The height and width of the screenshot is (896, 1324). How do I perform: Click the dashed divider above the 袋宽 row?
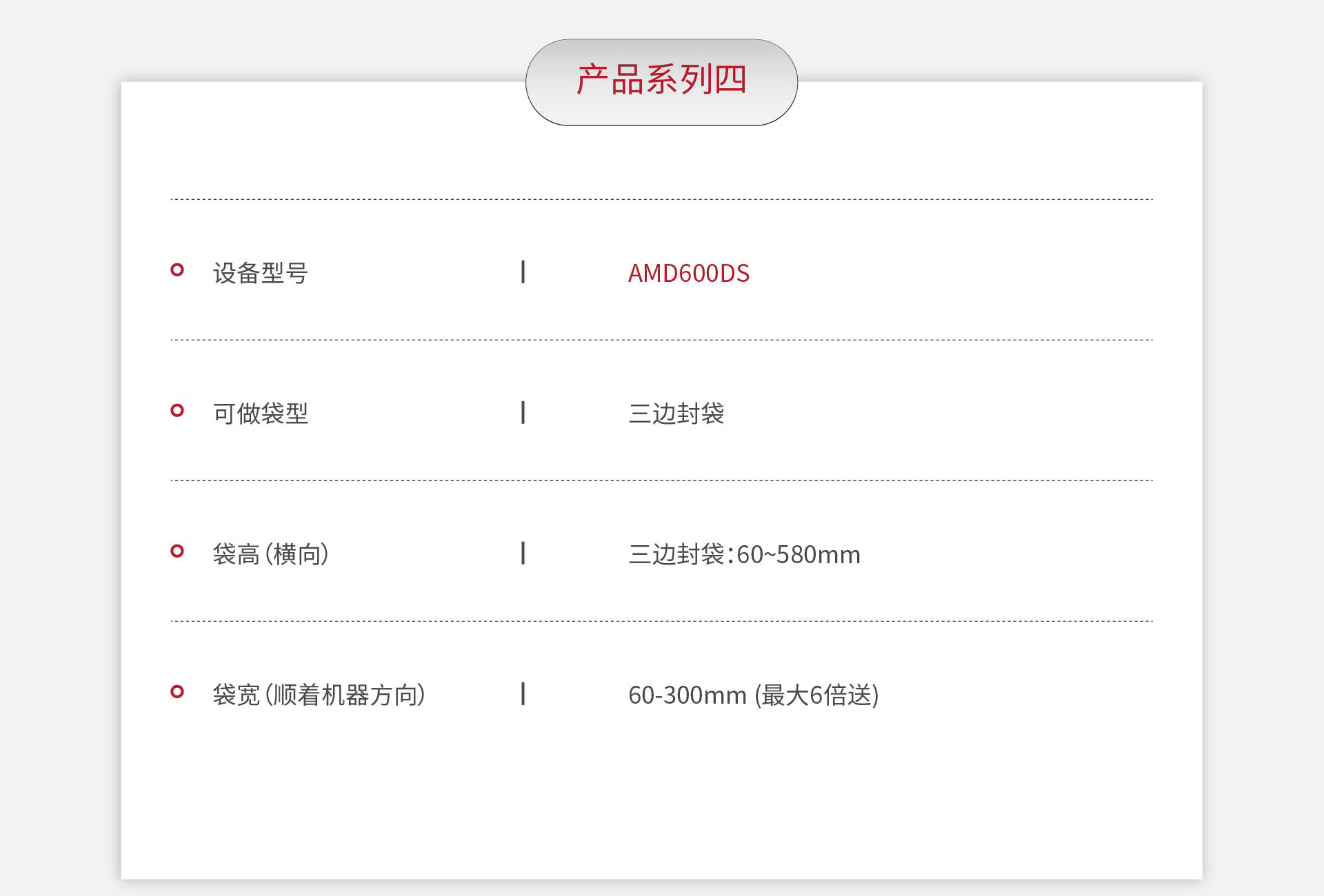(661, 621)
